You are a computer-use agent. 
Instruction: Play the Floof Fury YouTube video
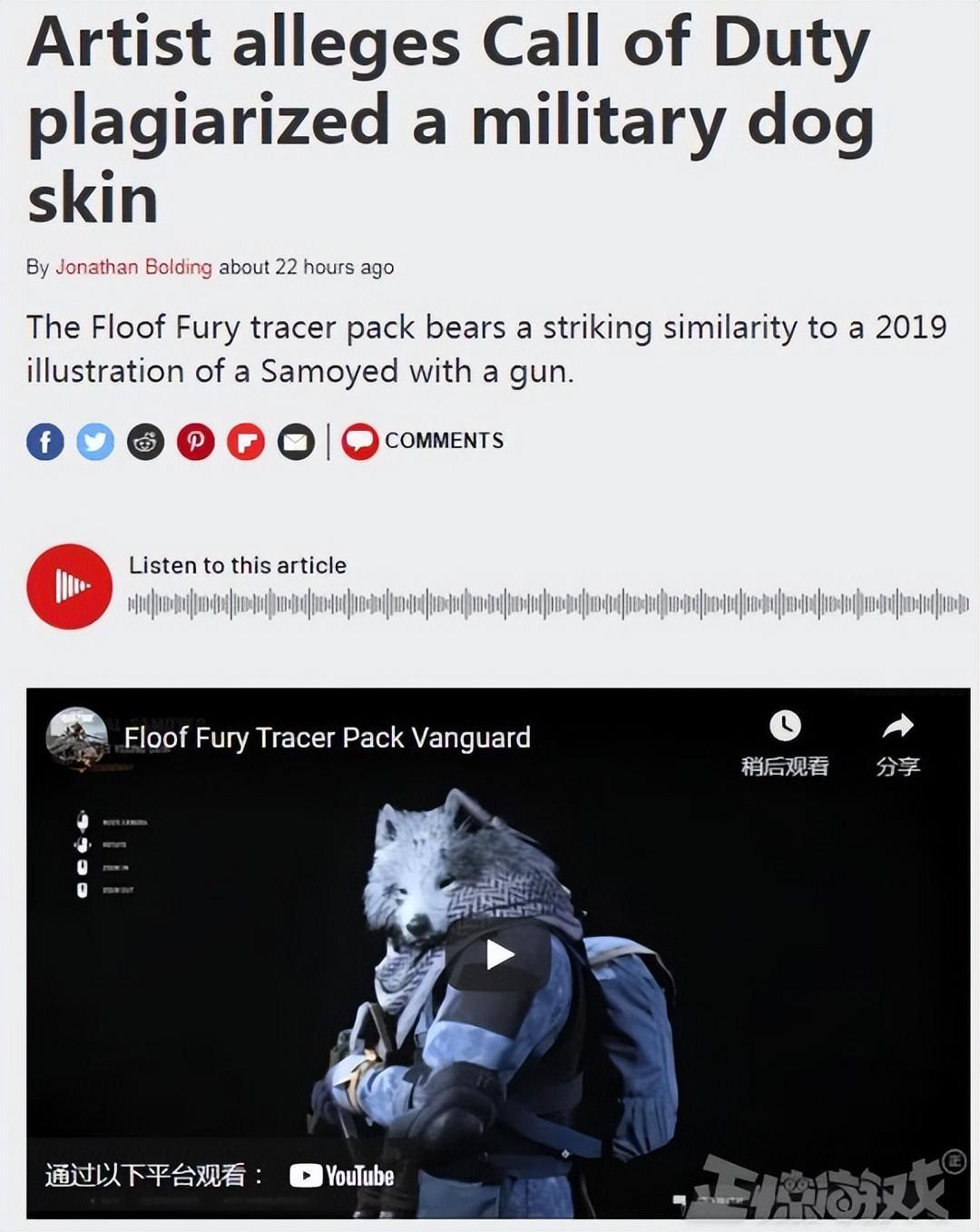(499, 954)
